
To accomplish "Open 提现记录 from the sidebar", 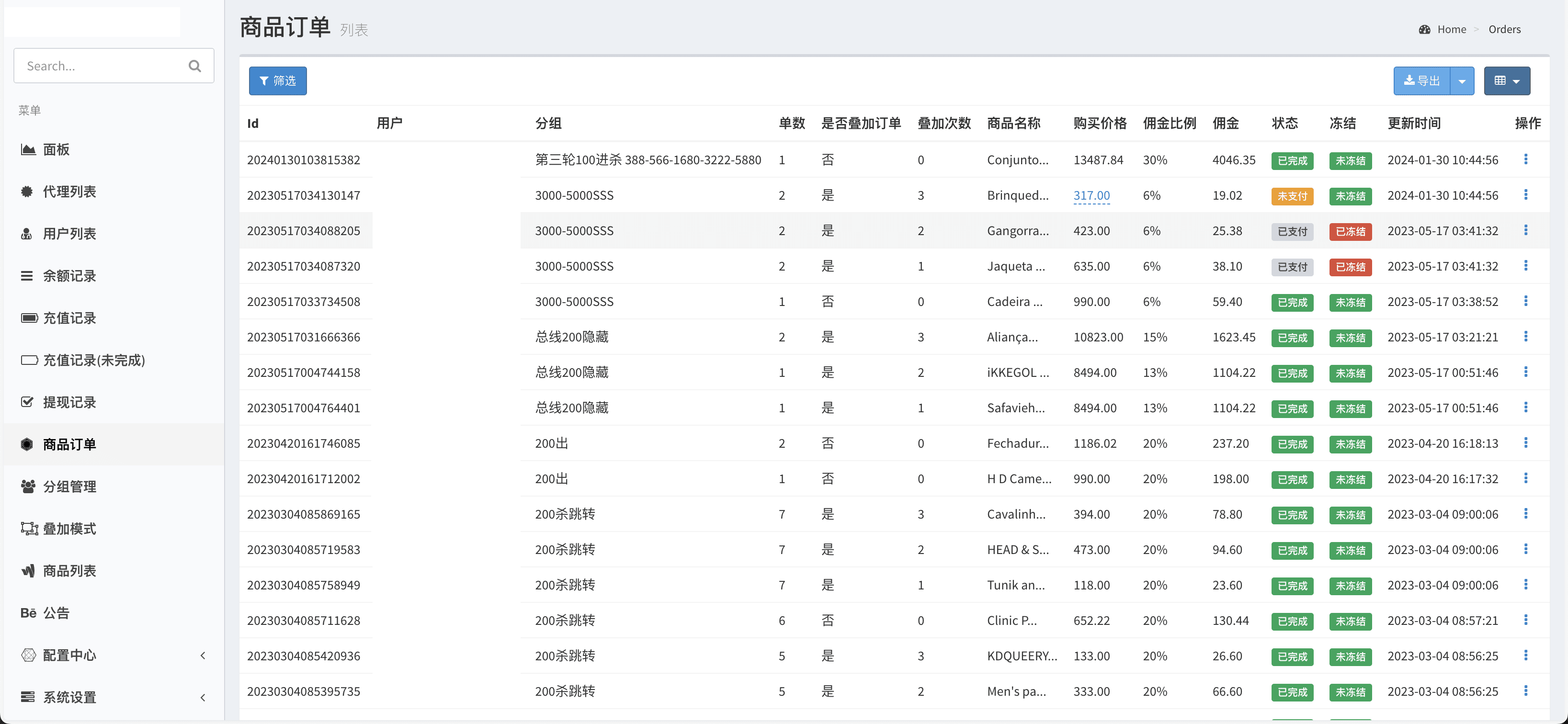I will point(69,402).
